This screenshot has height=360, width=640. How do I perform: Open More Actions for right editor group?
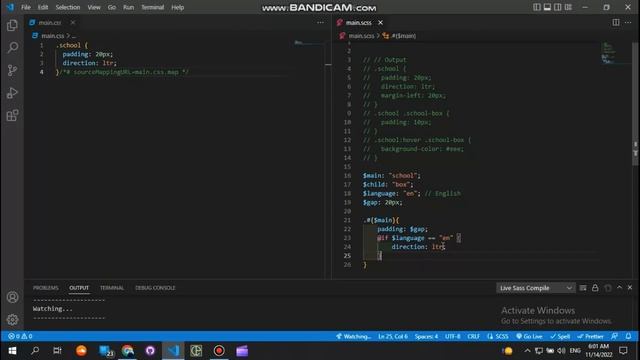pyautogui.click(x=628, y=22)
